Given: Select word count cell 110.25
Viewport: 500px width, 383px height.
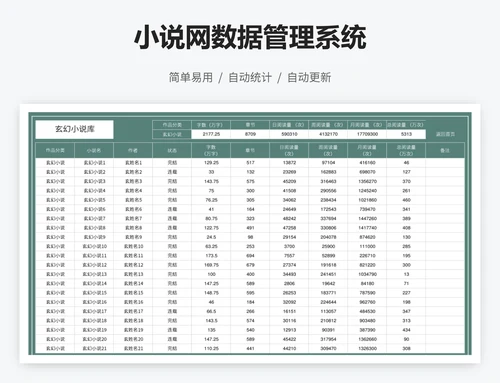Looking at the screenshot, I should (x=211, y=349).
